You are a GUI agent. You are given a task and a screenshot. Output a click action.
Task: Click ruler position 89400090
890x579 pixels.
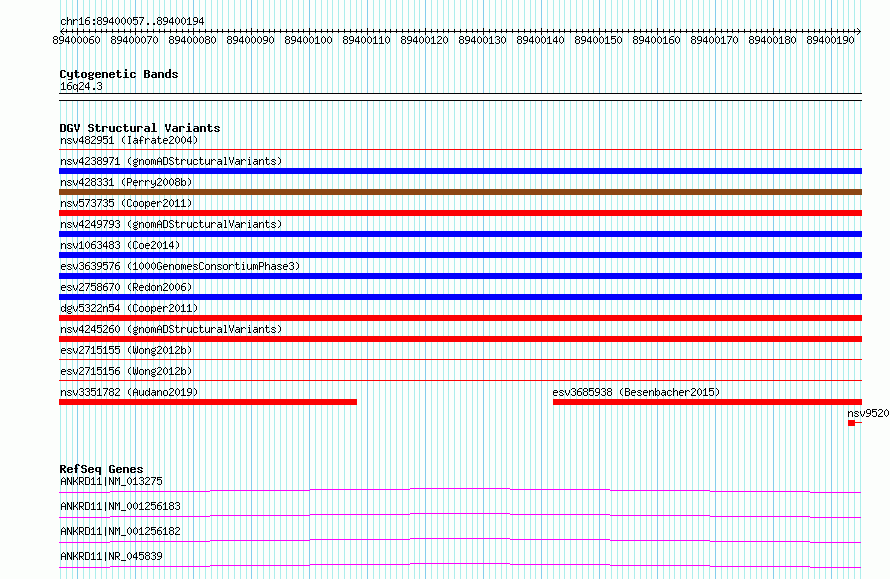point(250,40)
